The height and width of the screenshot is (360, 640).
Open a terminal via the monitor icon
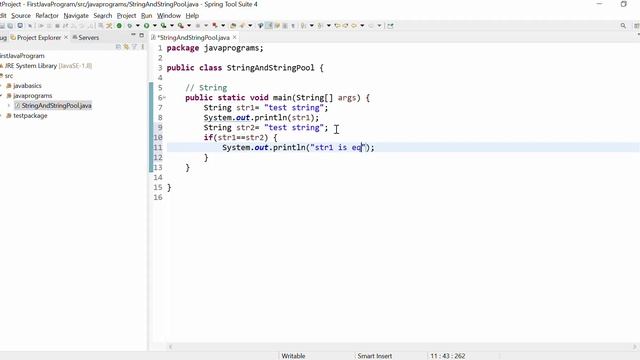[x=20, y=26]
